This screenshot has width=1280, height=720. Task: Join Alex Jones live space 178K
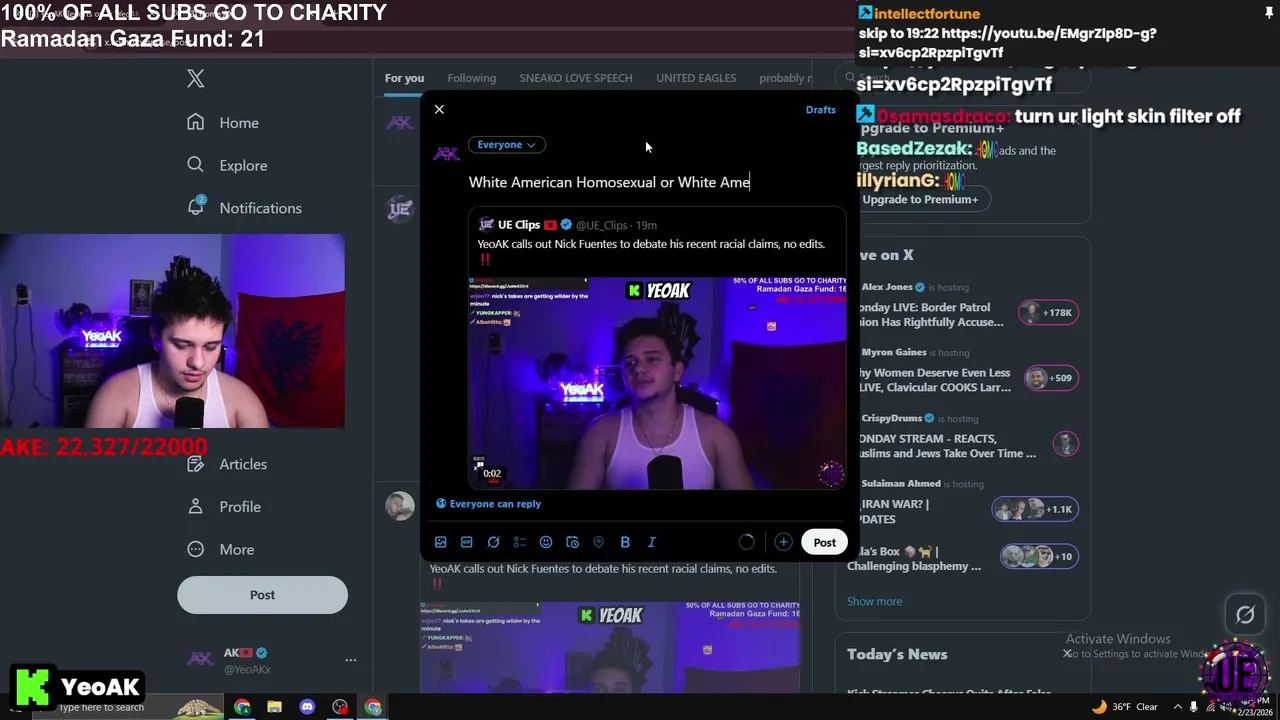tap(1048, 313)
